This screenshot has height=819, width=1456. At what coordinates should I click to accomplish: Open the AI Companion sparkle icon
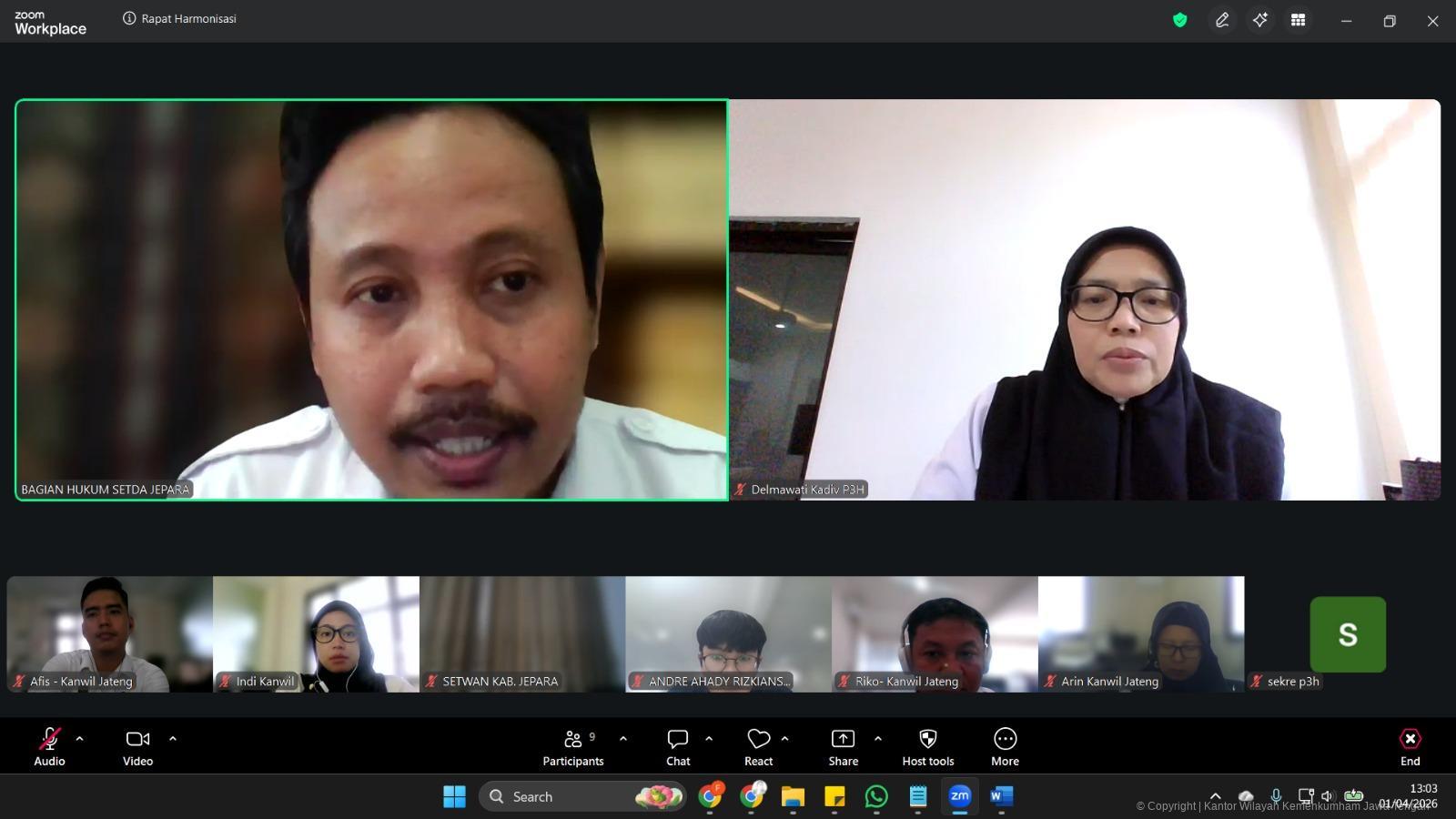[1260, 20]
